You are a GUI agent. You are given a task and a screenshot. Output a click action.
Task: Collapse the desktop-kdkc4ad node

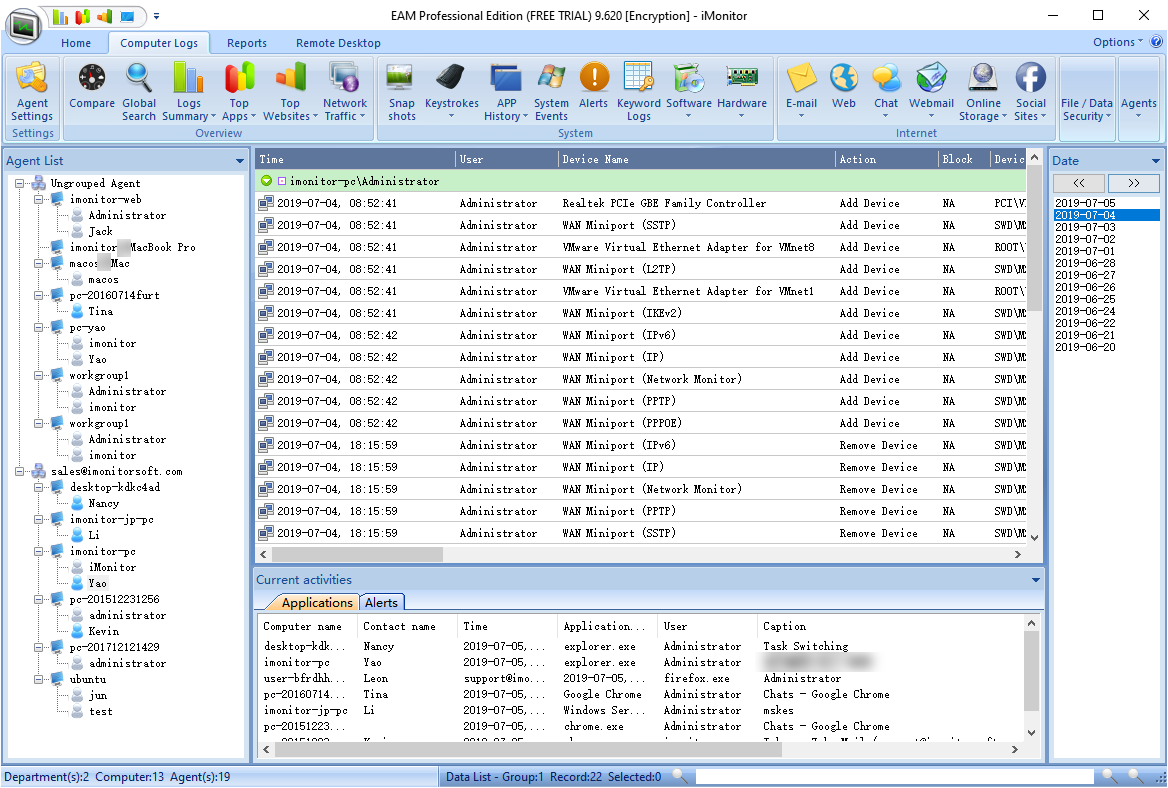(x=39, y=487)
